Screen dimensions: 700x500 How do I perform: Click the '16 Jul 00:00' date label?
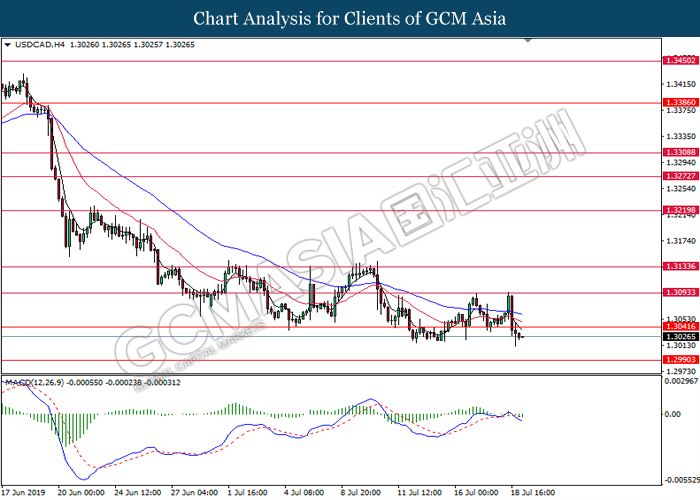click(x=476, y=492)
